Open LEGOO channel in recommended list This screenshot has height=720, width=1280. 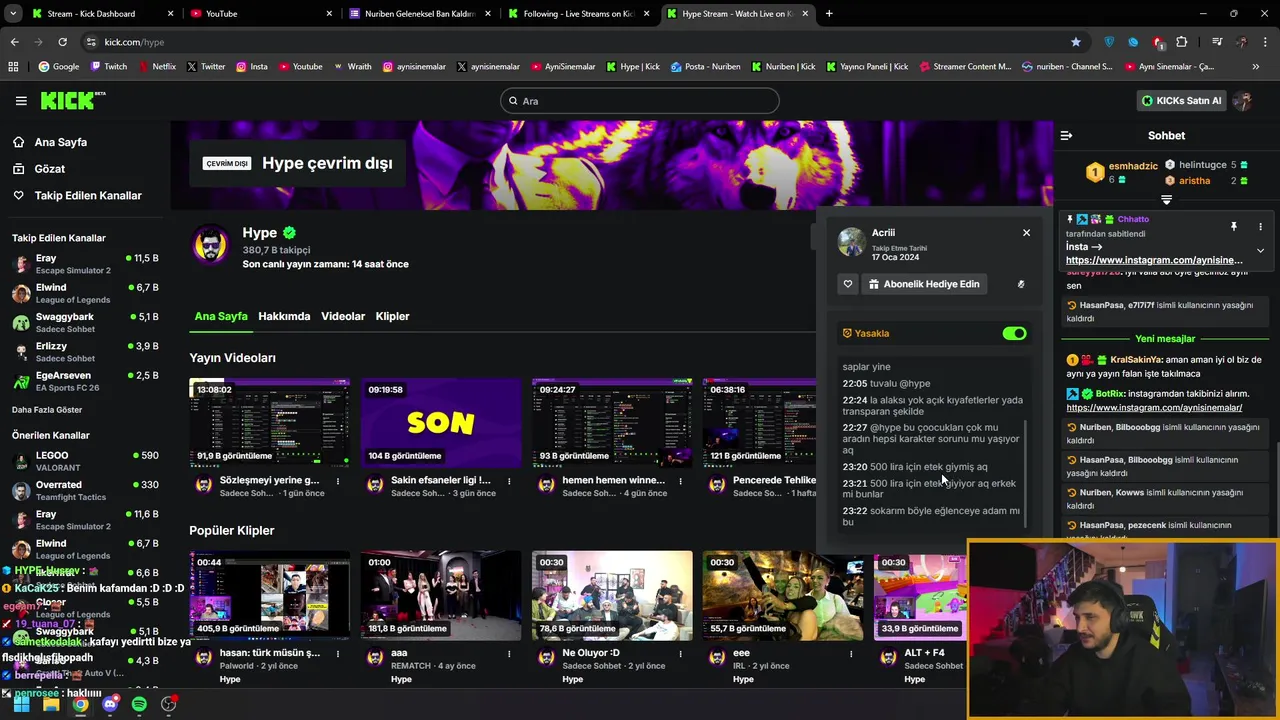pos(83,461)
